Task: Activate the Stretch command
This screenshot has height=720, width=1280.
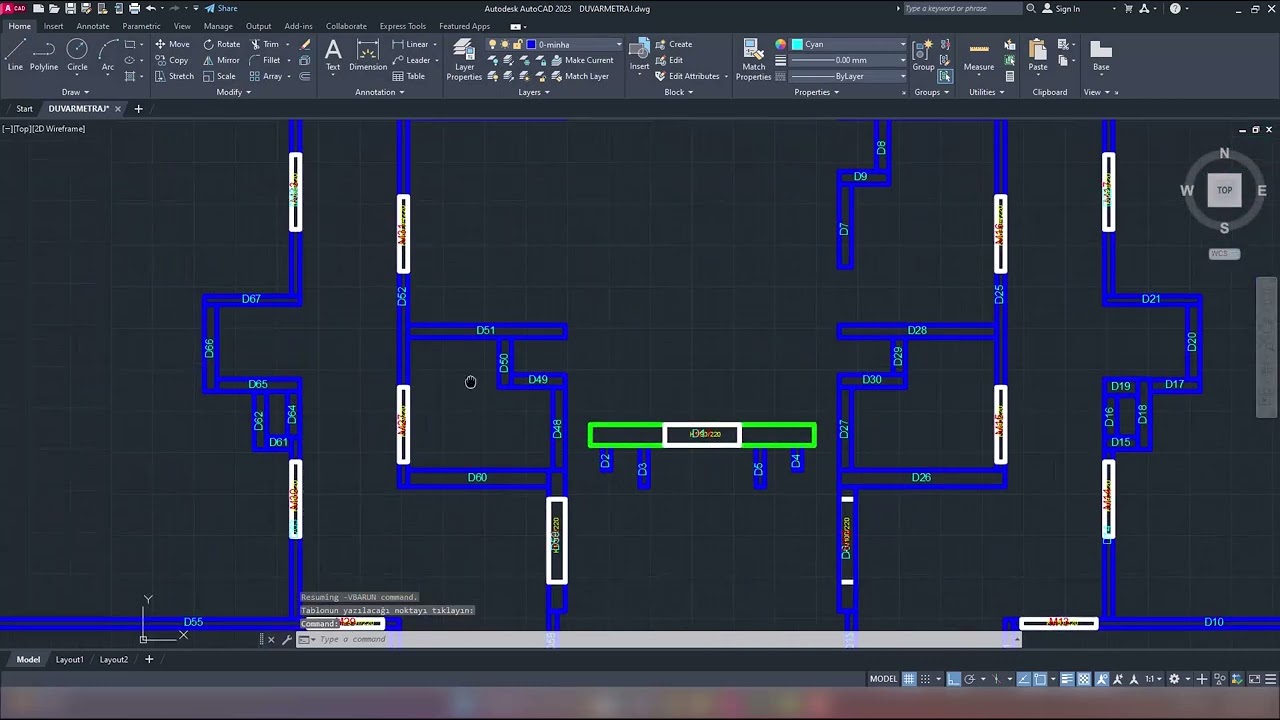Action: pos(174,76)
